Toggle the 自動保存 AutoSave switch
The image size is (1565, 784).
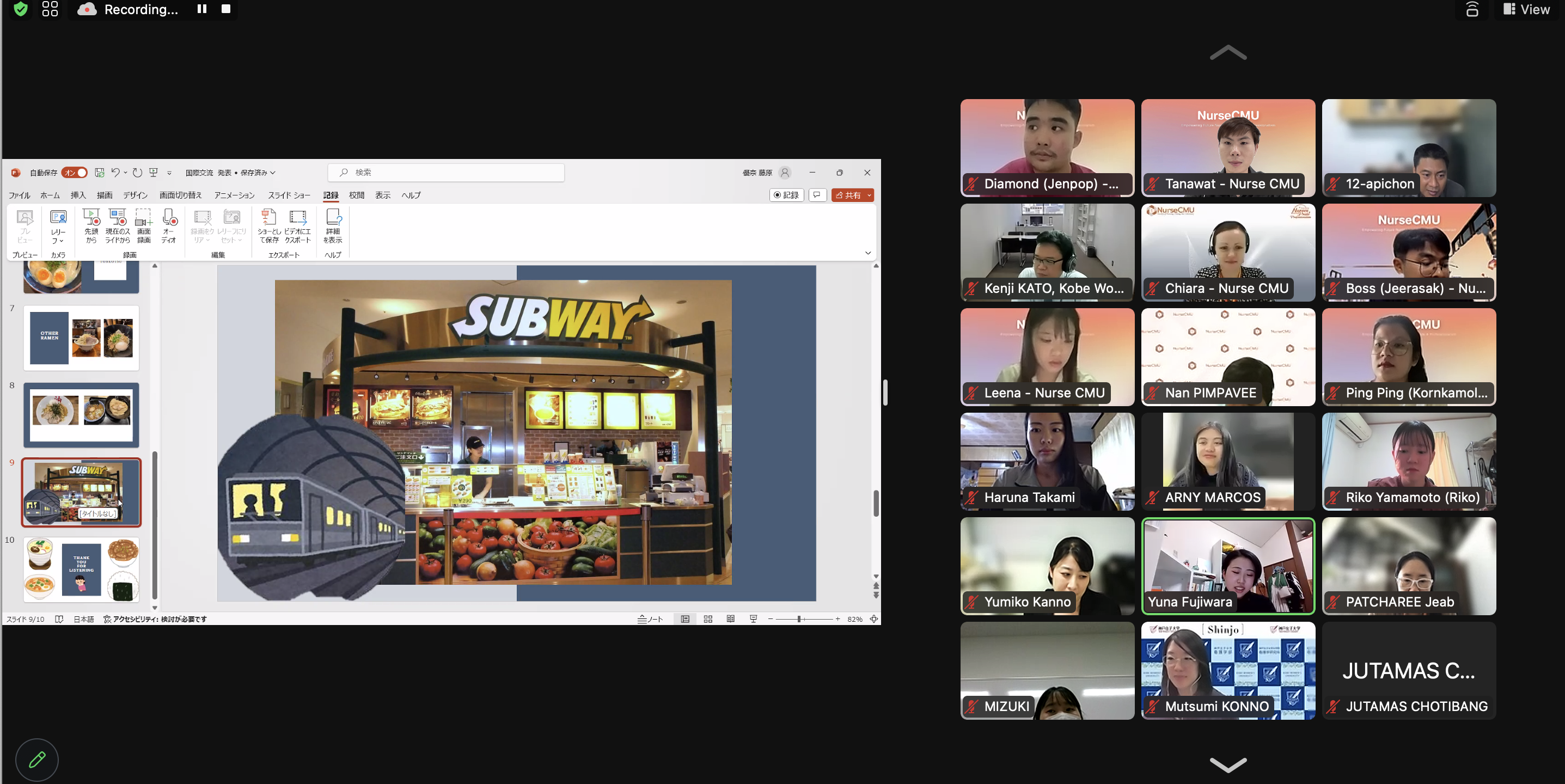click(x=75, y=173)
